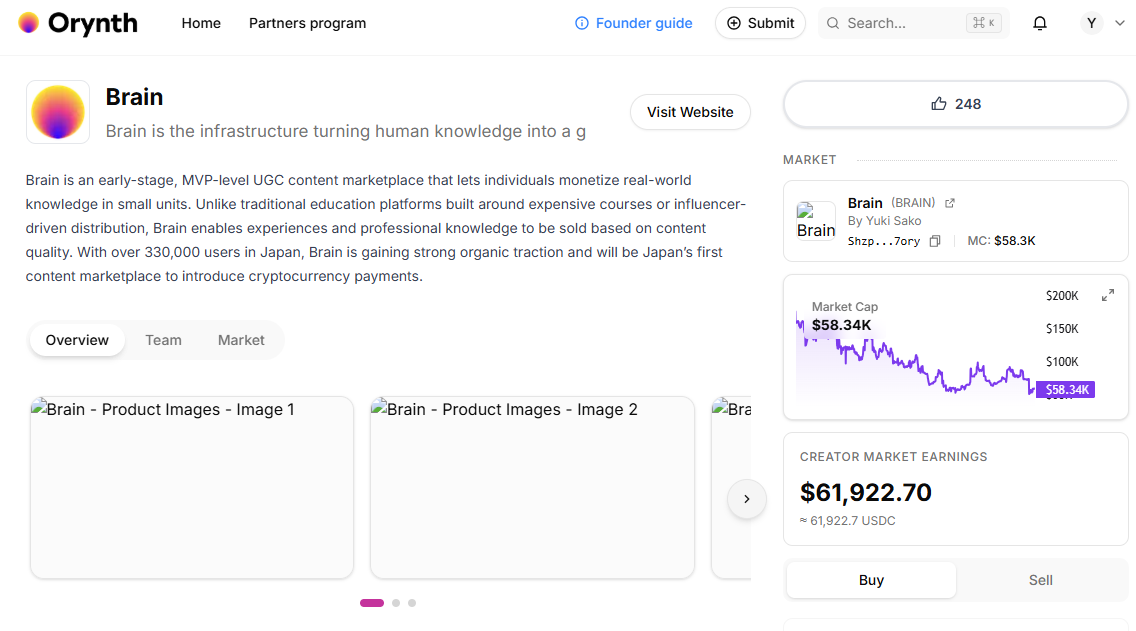Click the notifications bell icon
The image size is (1136, 631).
[x=1040, y=23]
